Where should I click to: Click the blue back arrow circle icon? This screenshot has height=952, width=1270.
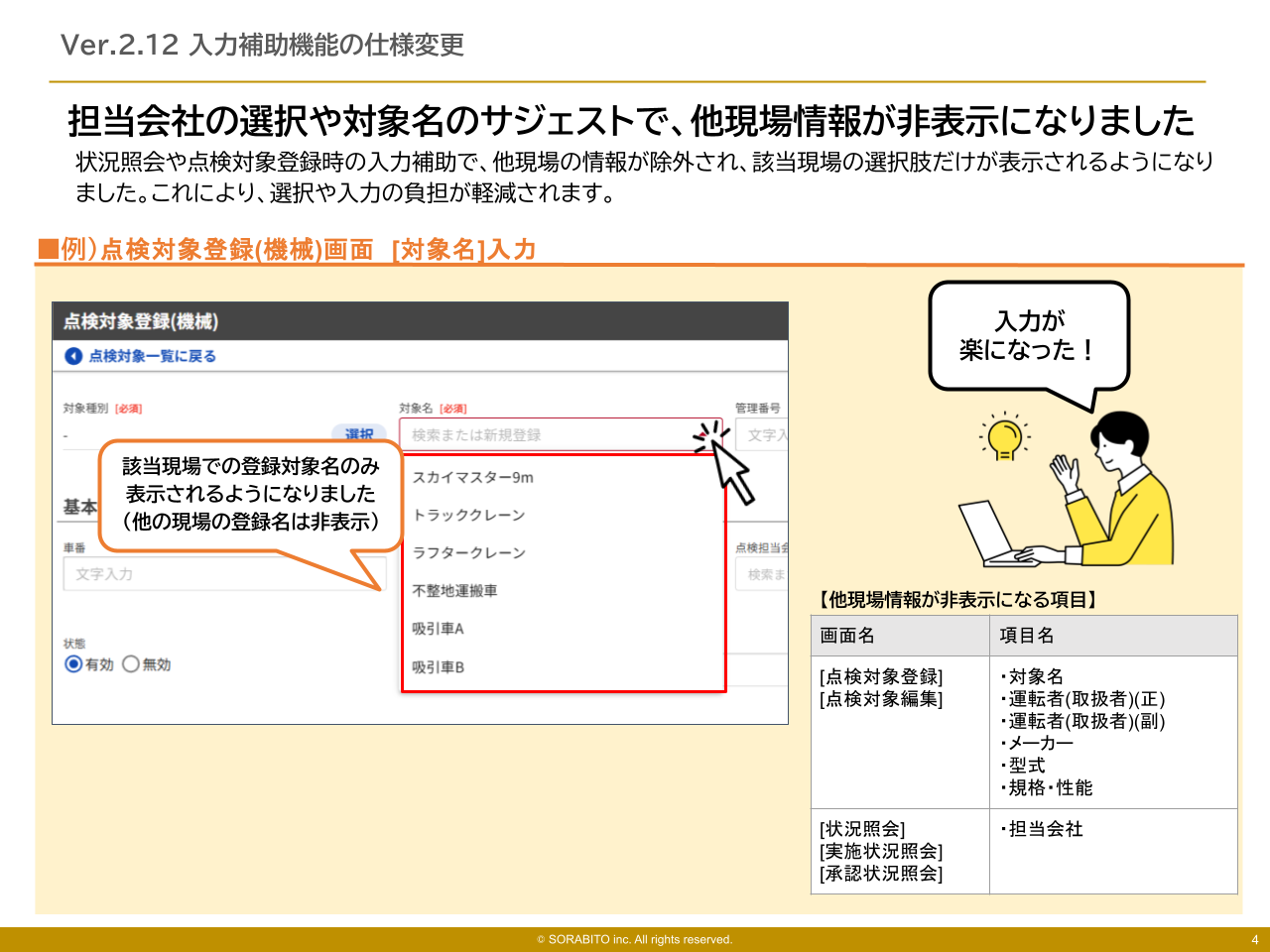(73, 356)
